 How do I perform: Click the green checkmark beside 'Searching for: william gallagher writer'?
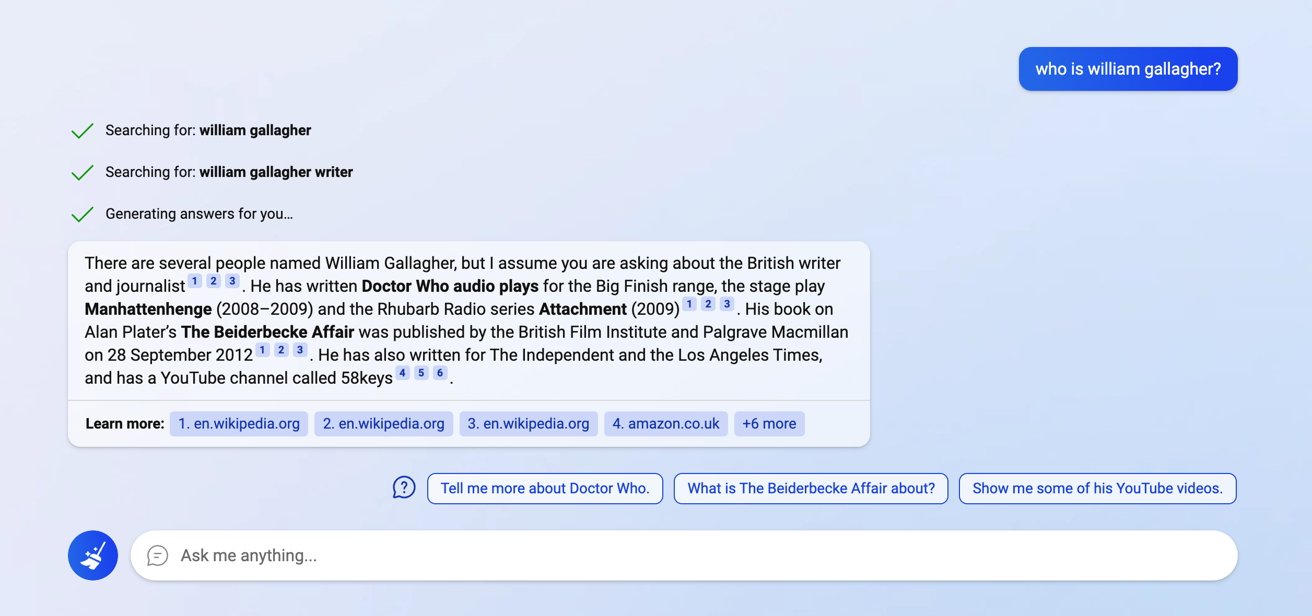click(82, 172)
